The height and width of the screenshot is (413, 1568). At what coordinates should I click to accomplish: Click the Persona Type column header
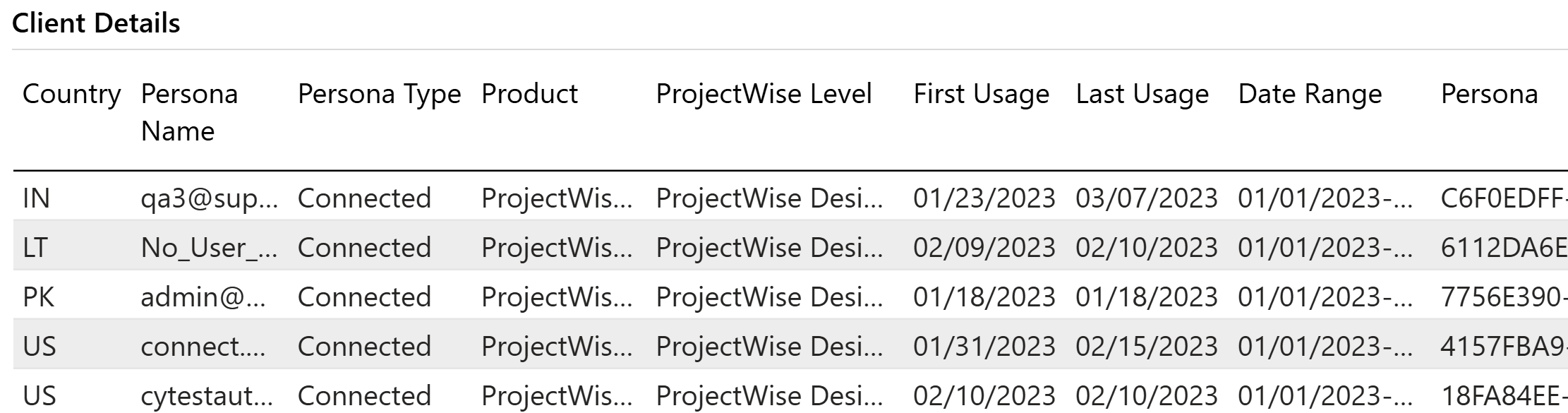[379, 94]
